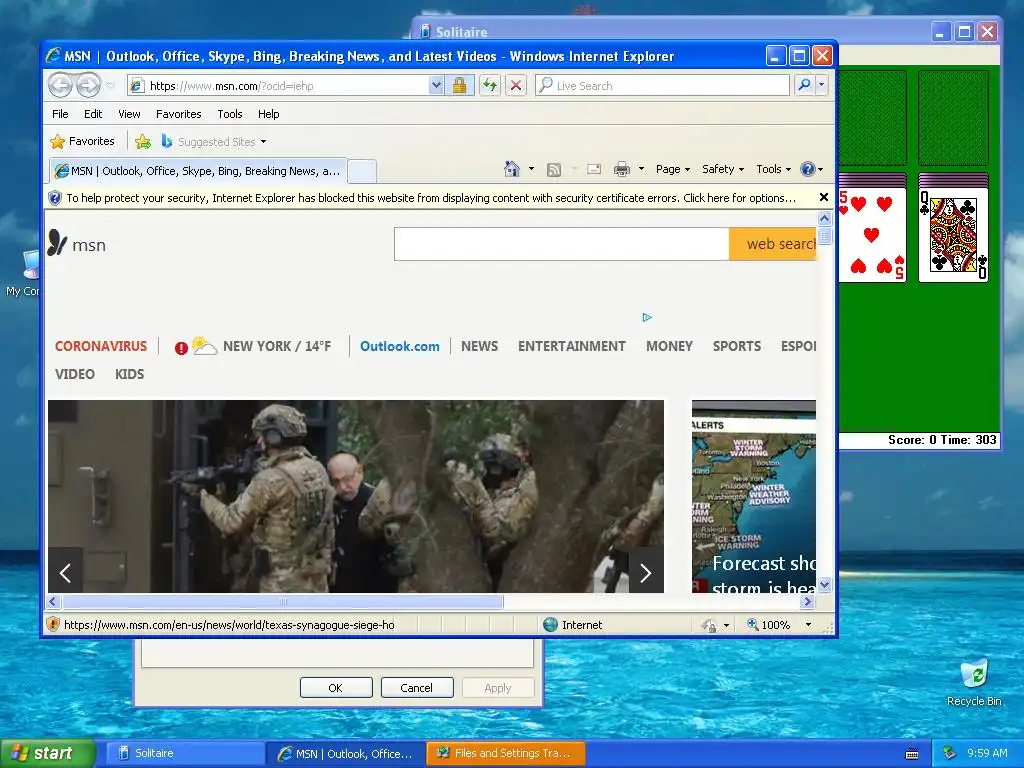Go to the ENTERTAINMENT section
This screenshot has width=1024, height=768.
(x=571, y=346)
